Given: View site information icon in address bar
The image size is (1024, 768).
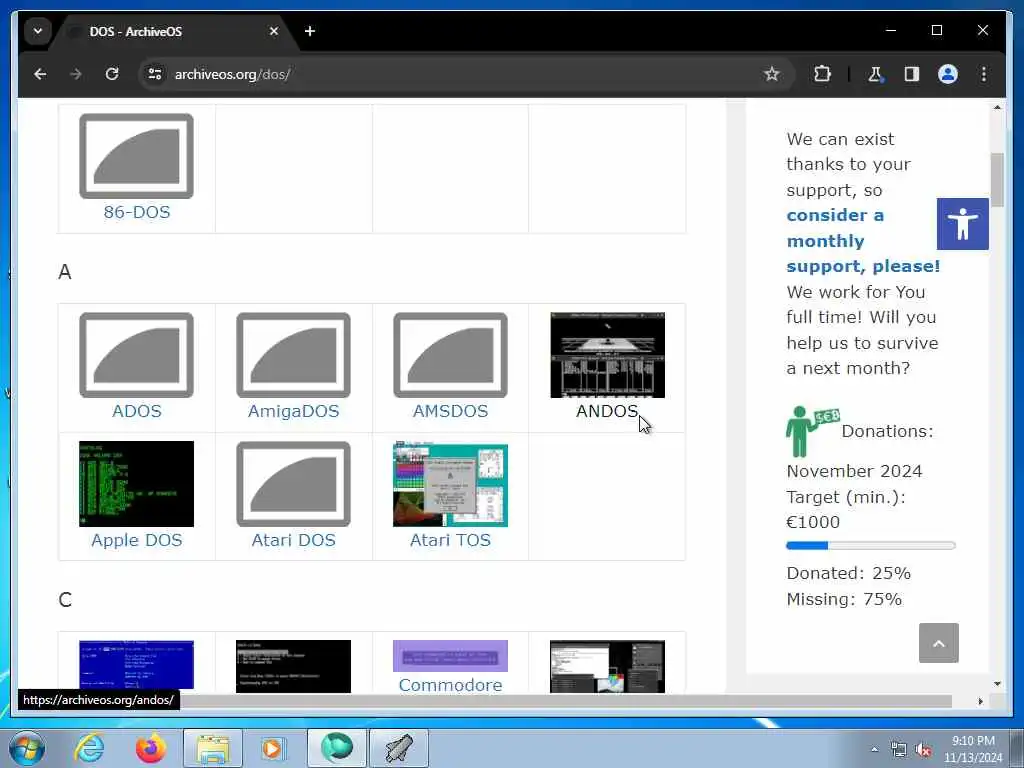Looking at the screenshot, I should tap(155, 74).
